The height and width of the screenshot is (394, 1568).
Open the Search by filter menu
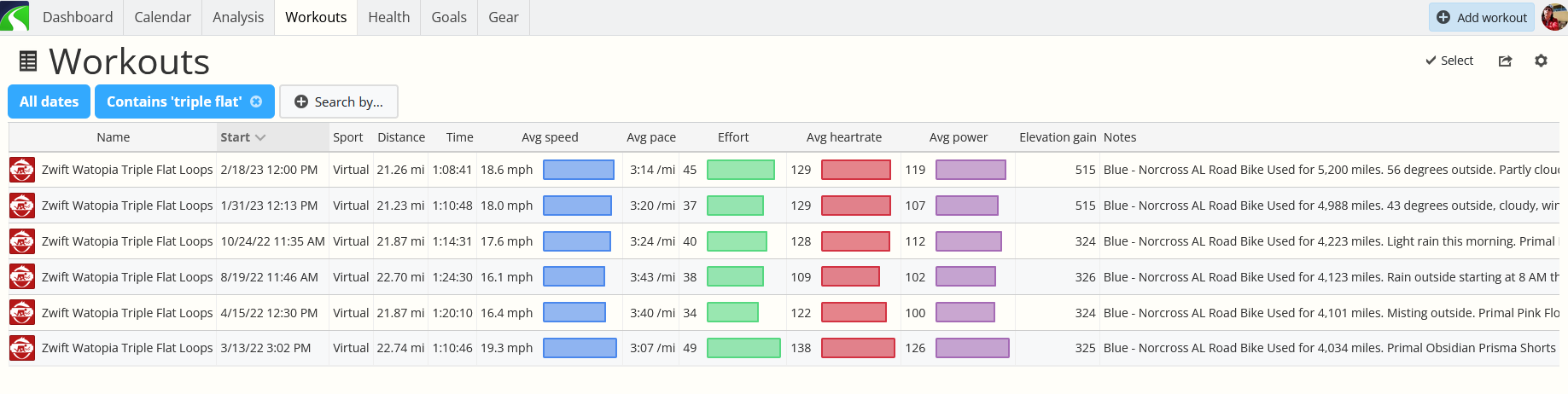point(339,101)
